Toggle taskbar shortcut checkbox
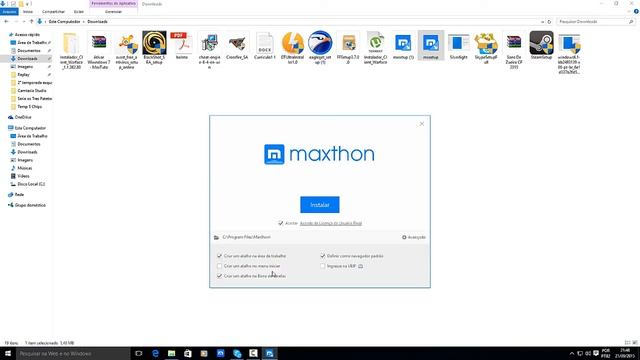Viewport: 640px width, 360px height. (220, 276)
